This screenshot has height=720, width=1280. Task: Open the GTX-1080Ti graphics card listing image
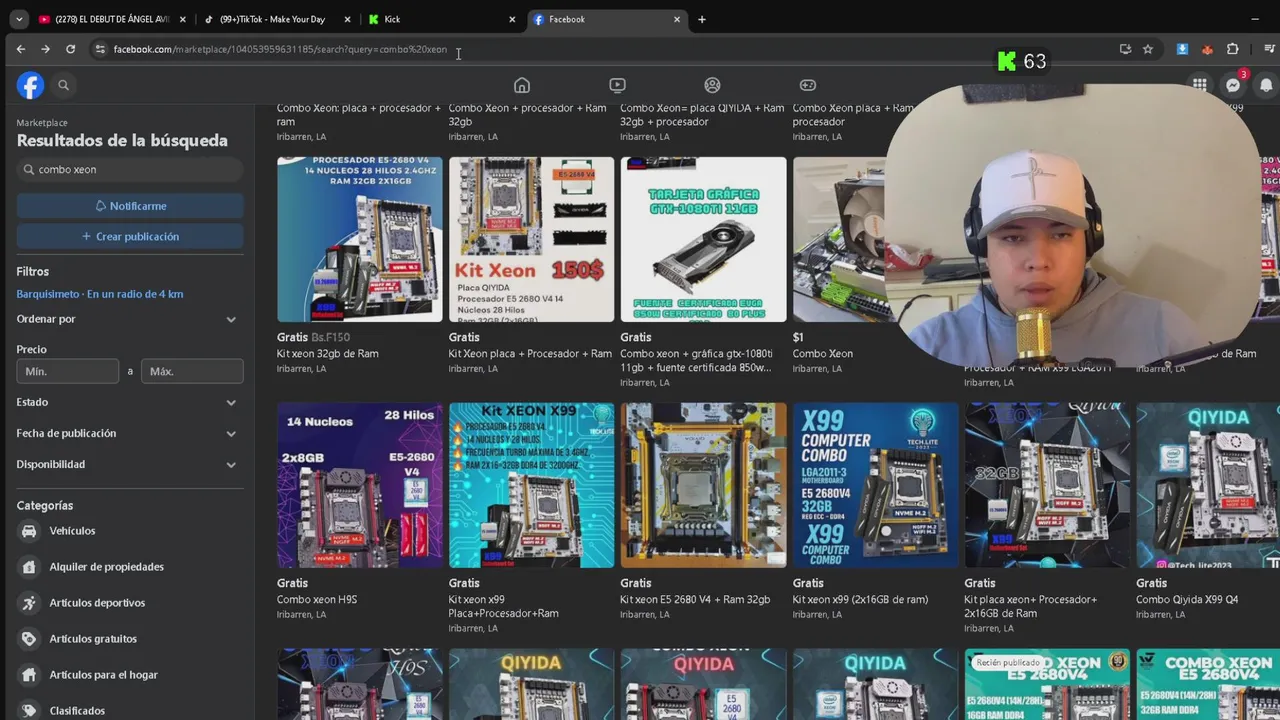[704, 239]
